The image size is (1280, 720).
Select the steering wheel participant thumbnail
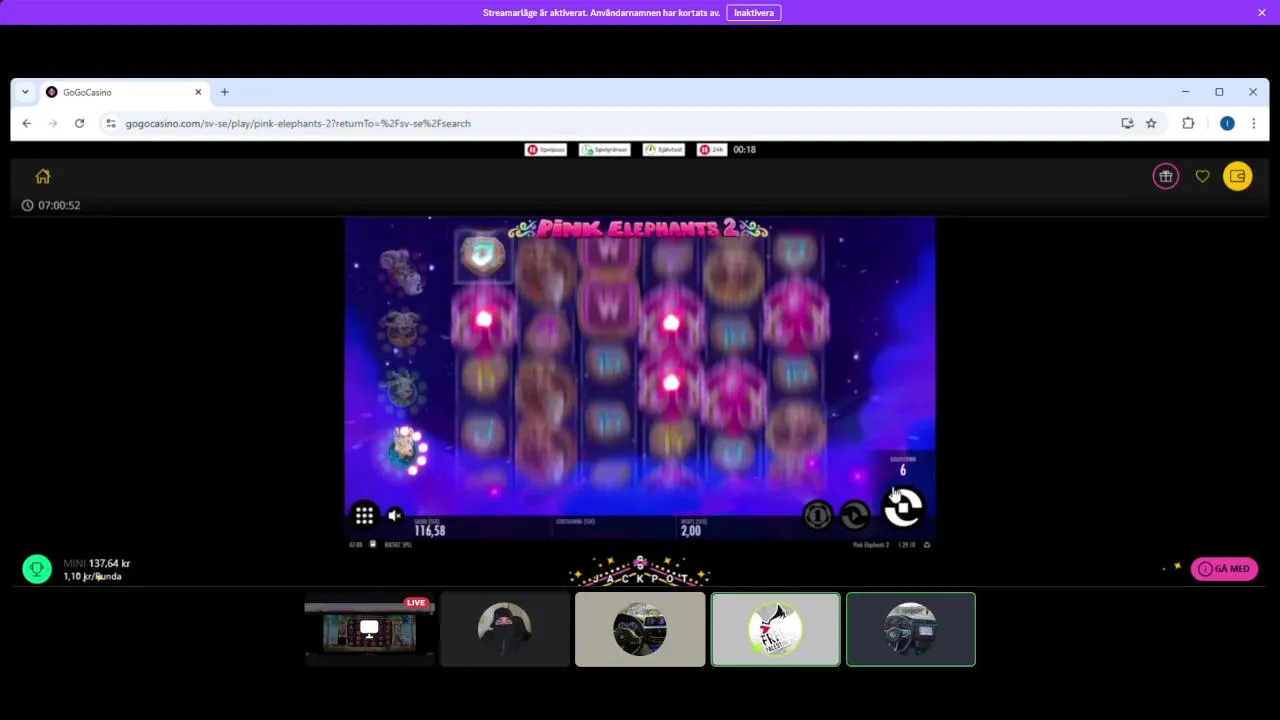(x=640, y=629)
